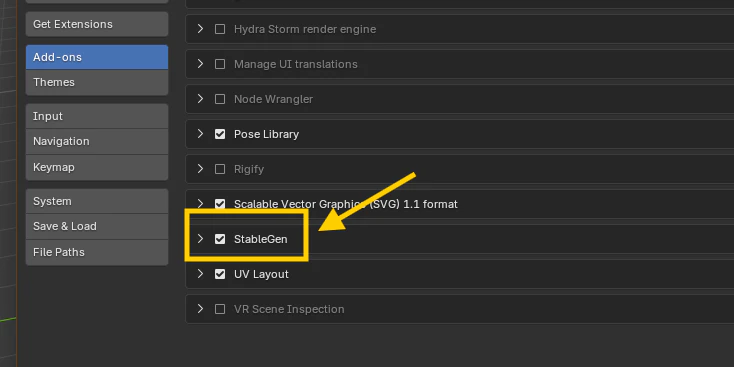This screenshot has width=734, height=367.
Task: Go to Navigation preferences
Action: click(x=97, y=141)
